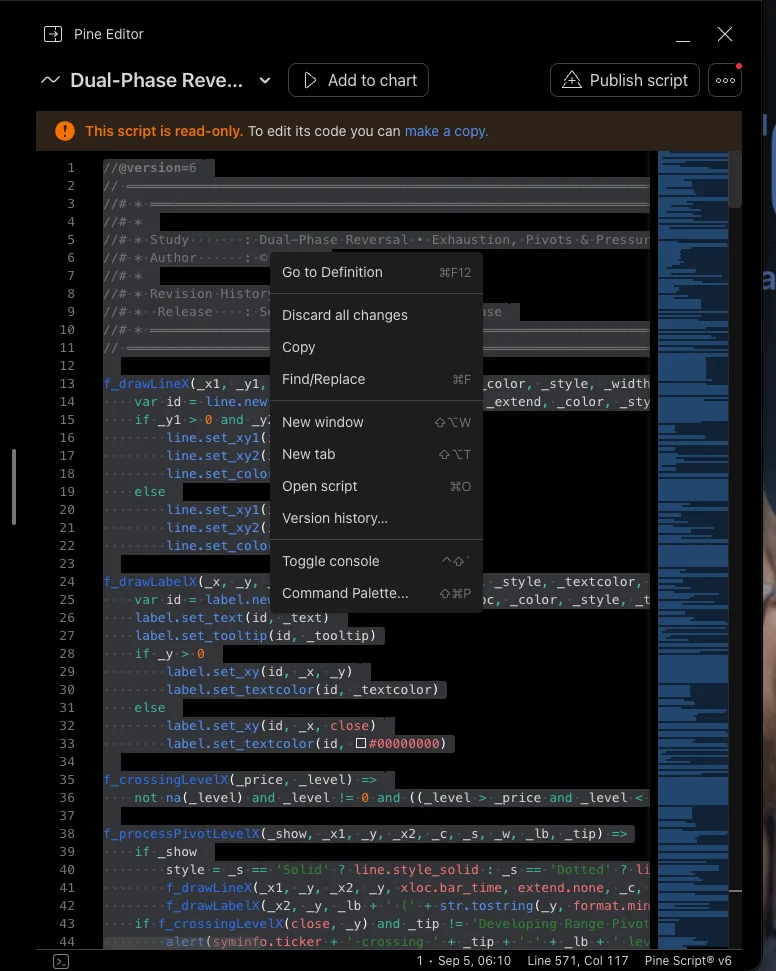Click the console toggle icon in status bar
The height and width of the screenshot is (971, 776).
61,961
